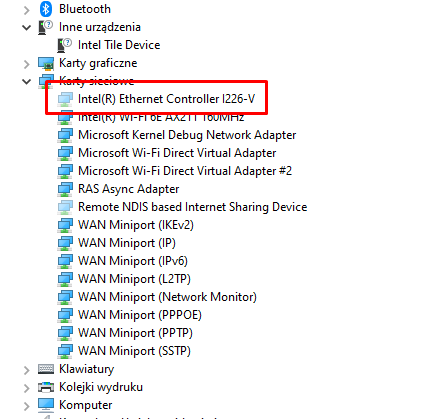Collapse the Inne urządzenia category

26,27
